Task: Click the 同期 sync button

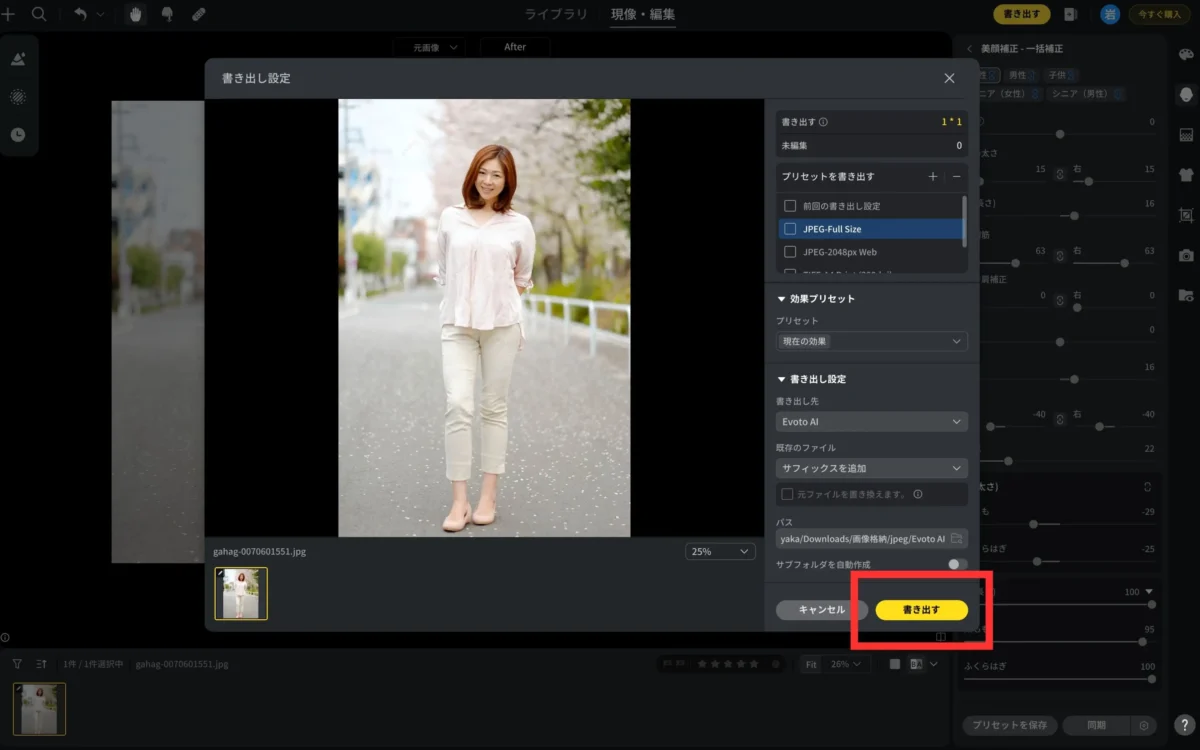Action: tap(1096, 725)
